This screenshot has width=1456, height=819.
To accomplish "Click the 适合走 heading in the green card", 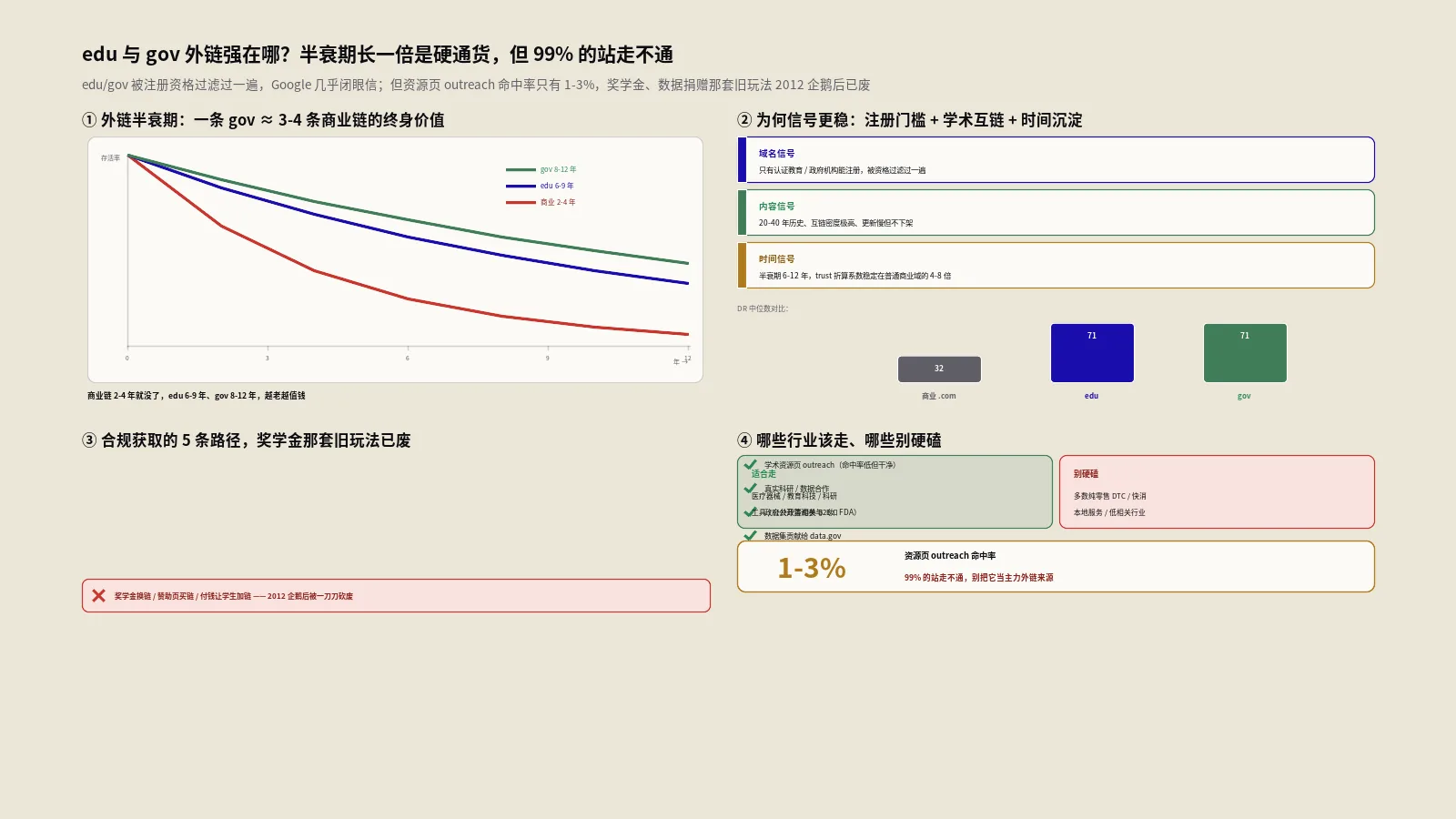I will point(764,474).
